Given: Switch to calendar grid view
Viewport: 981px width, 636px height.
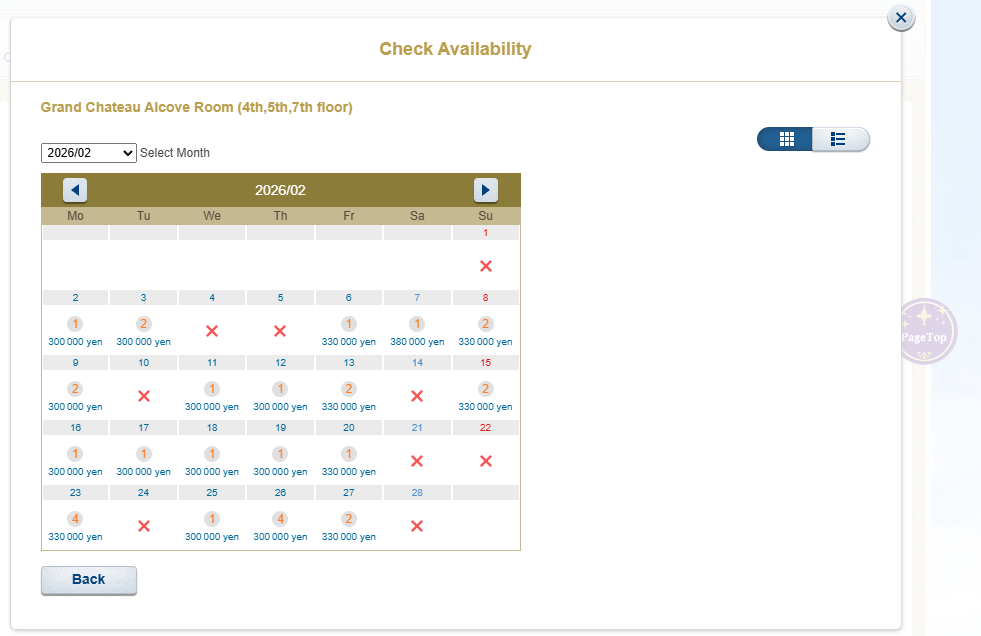Looking at the screenshot, I should [785, 139].
